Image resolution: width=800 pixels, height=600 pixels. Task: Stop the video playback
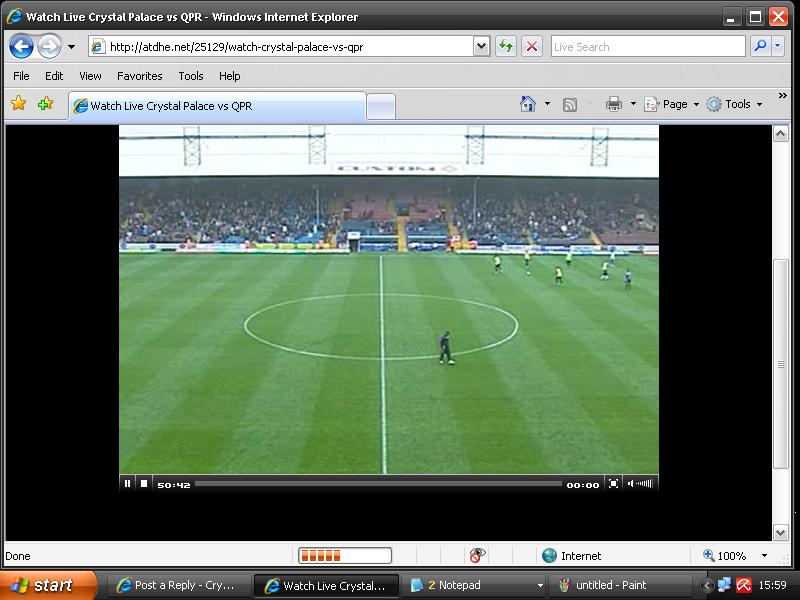click(144, 484)
